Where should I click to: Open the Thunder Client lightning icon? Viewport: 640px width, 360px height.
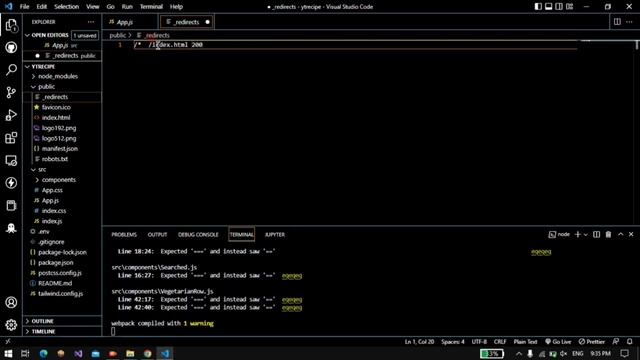click(11, 182)
